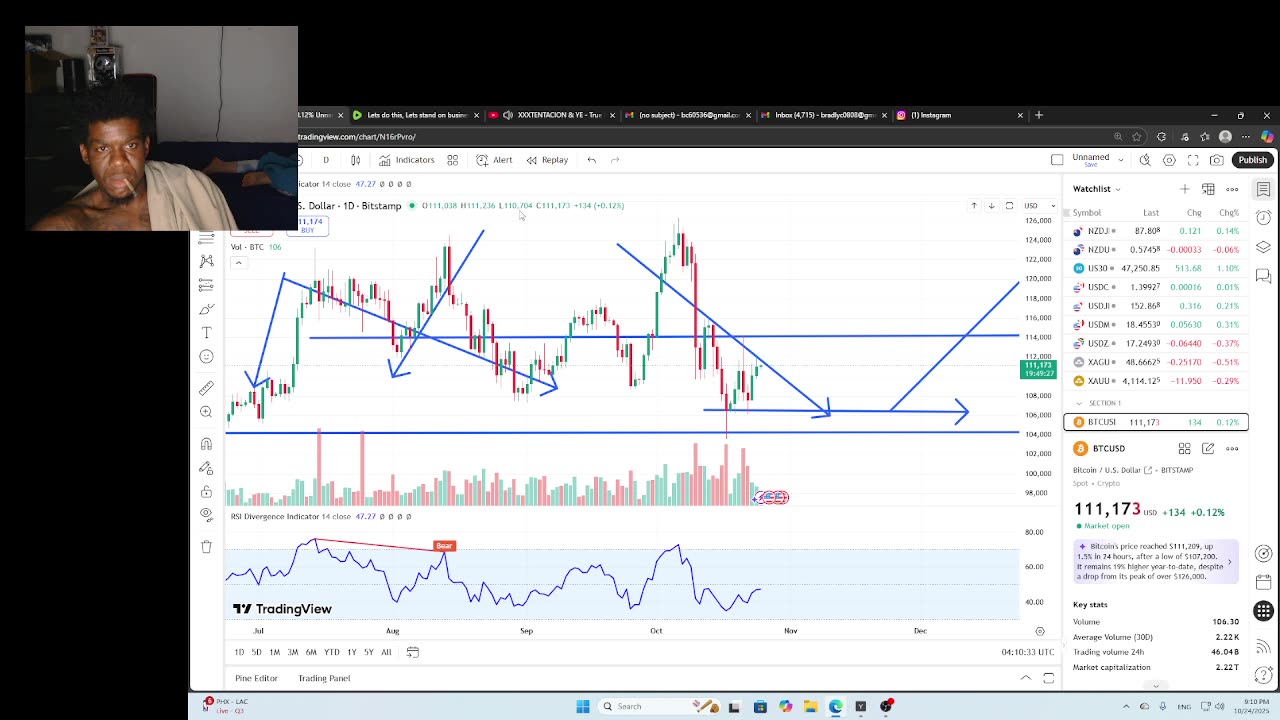Select the 1M time range
Screen dimensions: 1280x720
click(x=274, y=652)
